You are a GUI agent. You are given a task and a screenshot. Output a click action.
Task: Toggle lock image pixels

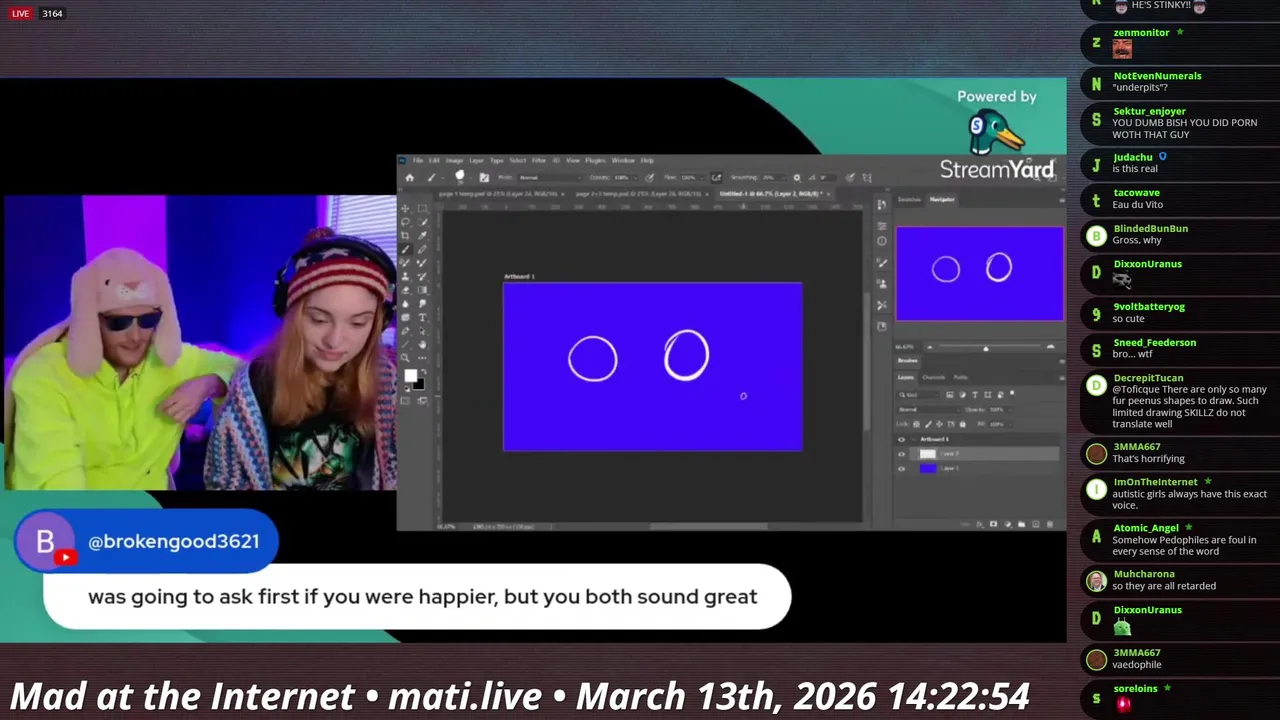point(928,424)
